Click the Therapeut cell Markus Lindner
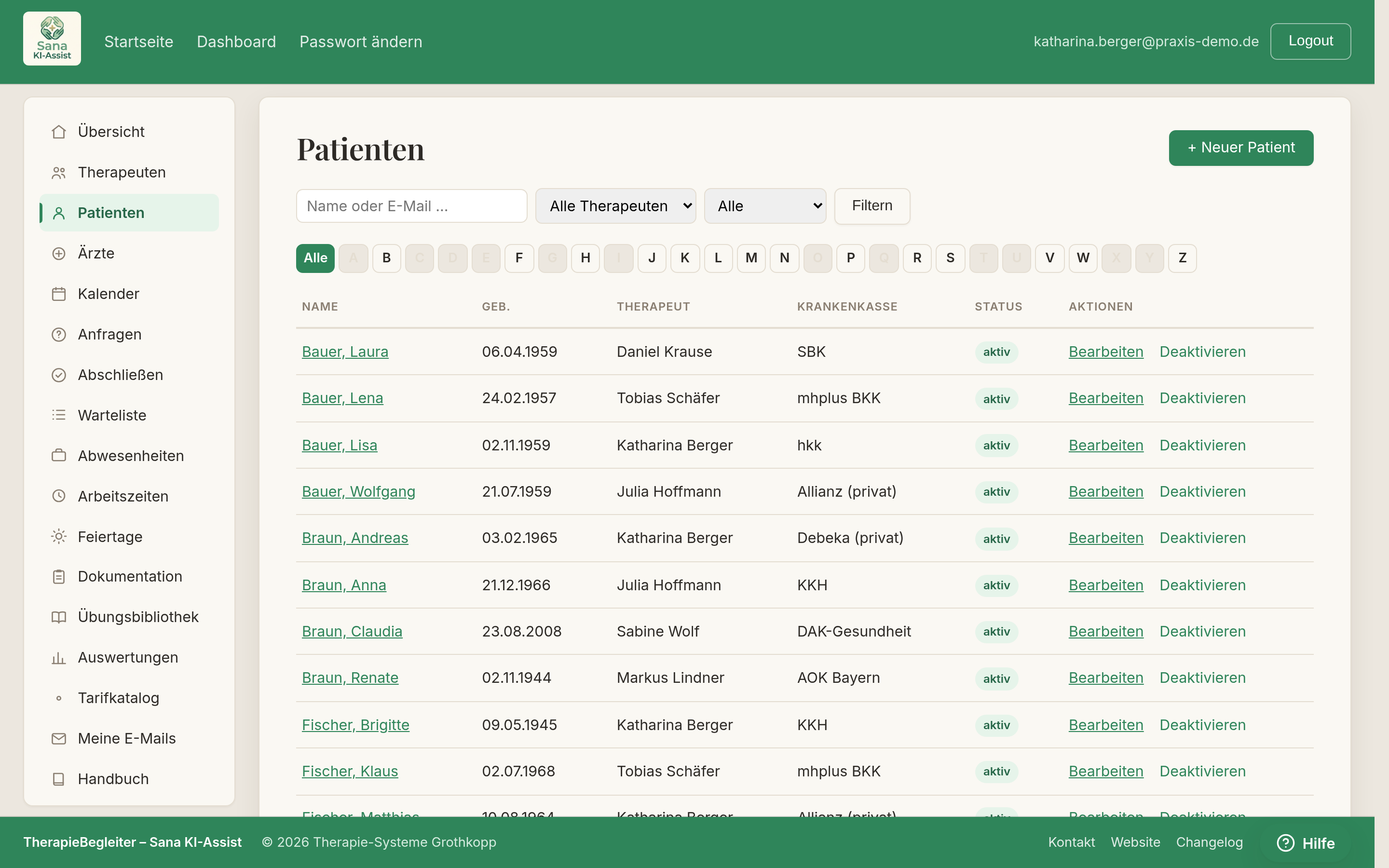The image size is (1389, 868). (x=670, y=678)
